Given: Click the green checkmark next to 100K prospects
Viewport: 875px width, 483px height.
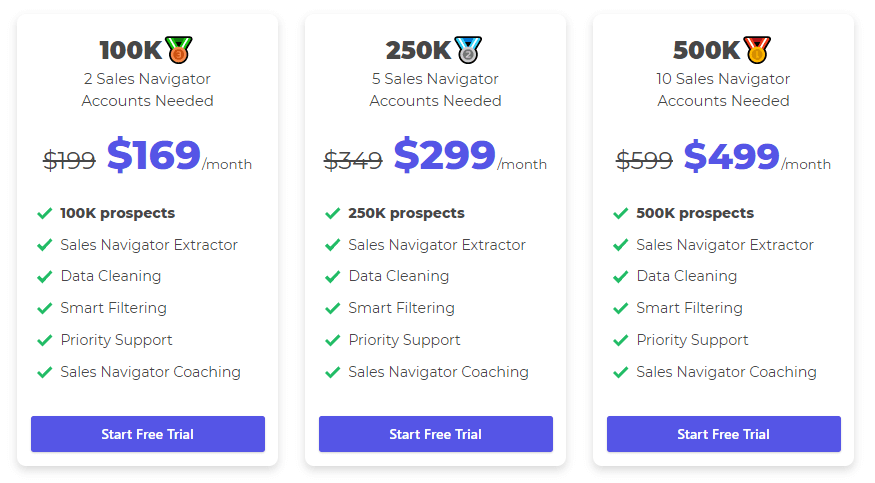Looking at the screenshot, I should [45, 214].
